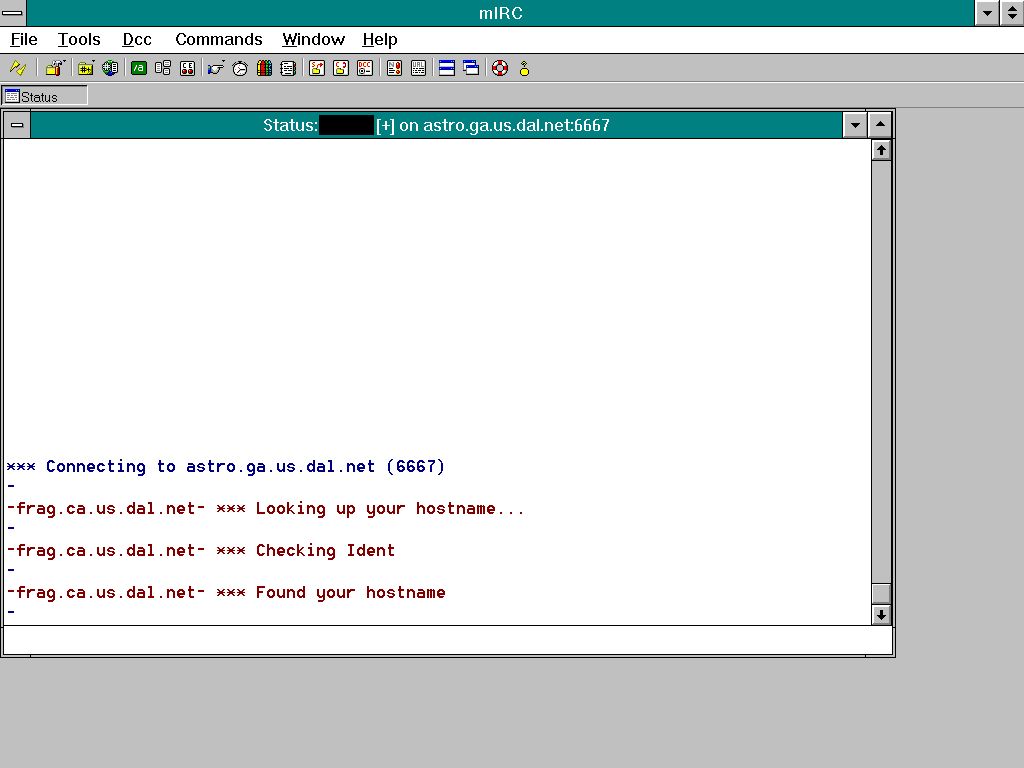Click the Status window scroll down arrow
This screenshot has height=768, width=1024.
tap(881, 615)
